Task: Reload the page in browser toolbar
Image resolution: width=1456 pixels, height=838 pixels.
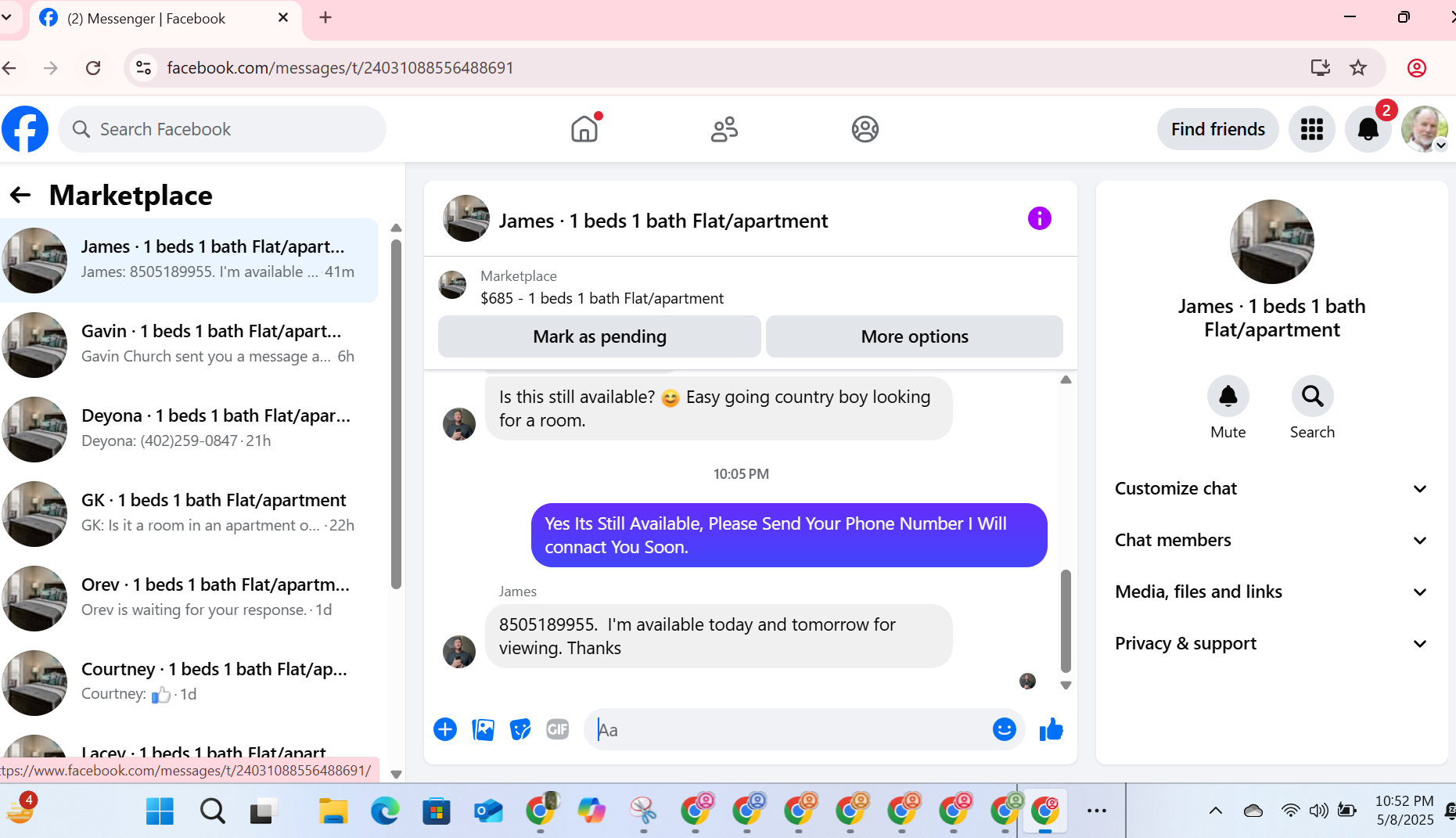Action: click(x=93, y=68)
